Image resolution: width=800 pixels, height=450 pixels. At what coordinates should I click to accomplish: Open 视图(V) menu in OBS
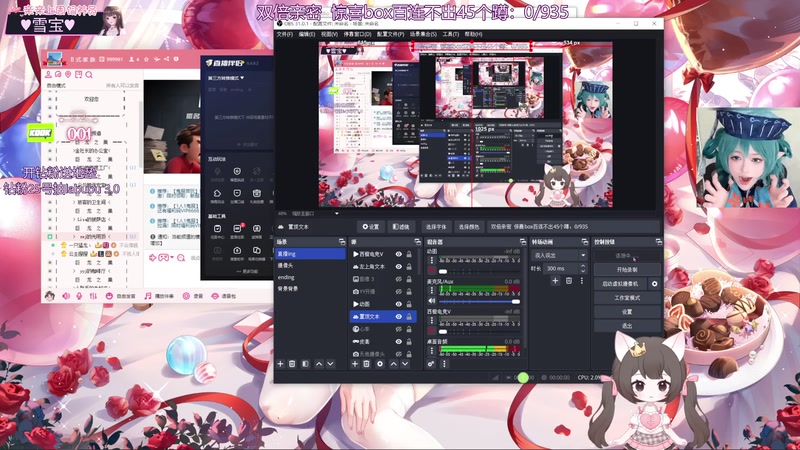(x=329, y=34)
